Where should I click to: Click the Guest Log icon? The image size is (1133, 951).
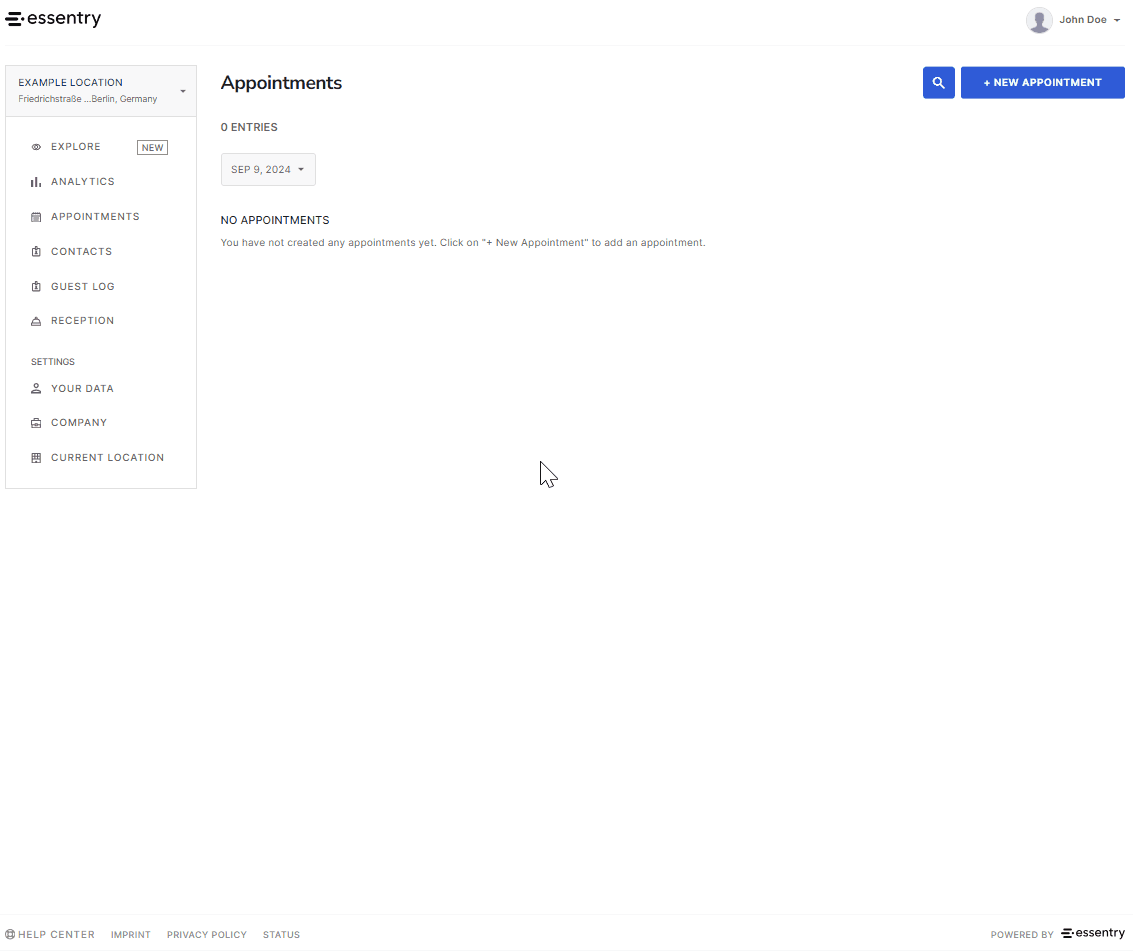[36, 286]
